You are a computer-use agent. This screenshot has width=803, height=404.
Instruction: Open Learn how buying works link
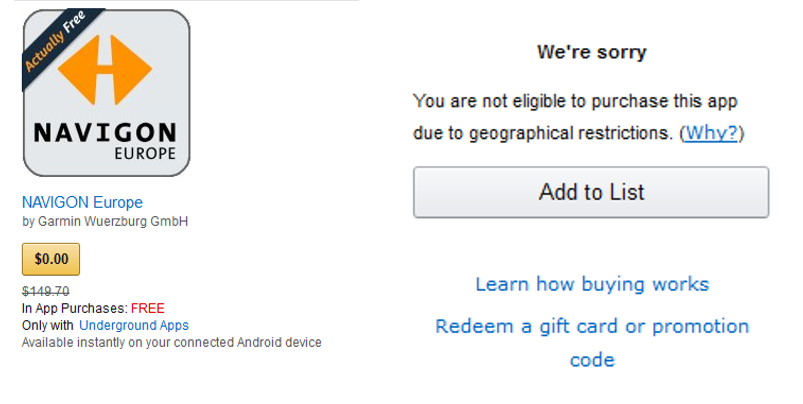click(592, 284)
